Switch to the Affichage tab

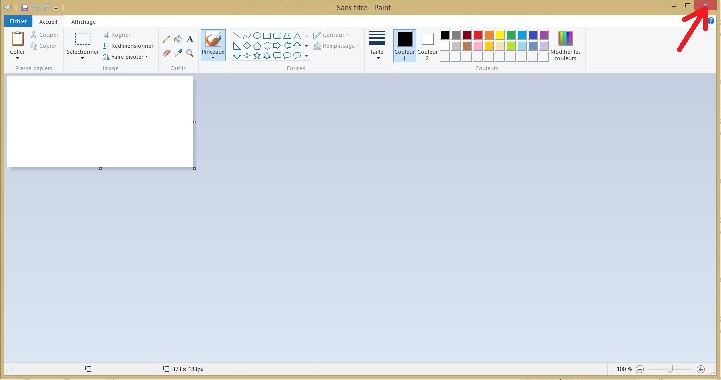[x=83, y=22]
